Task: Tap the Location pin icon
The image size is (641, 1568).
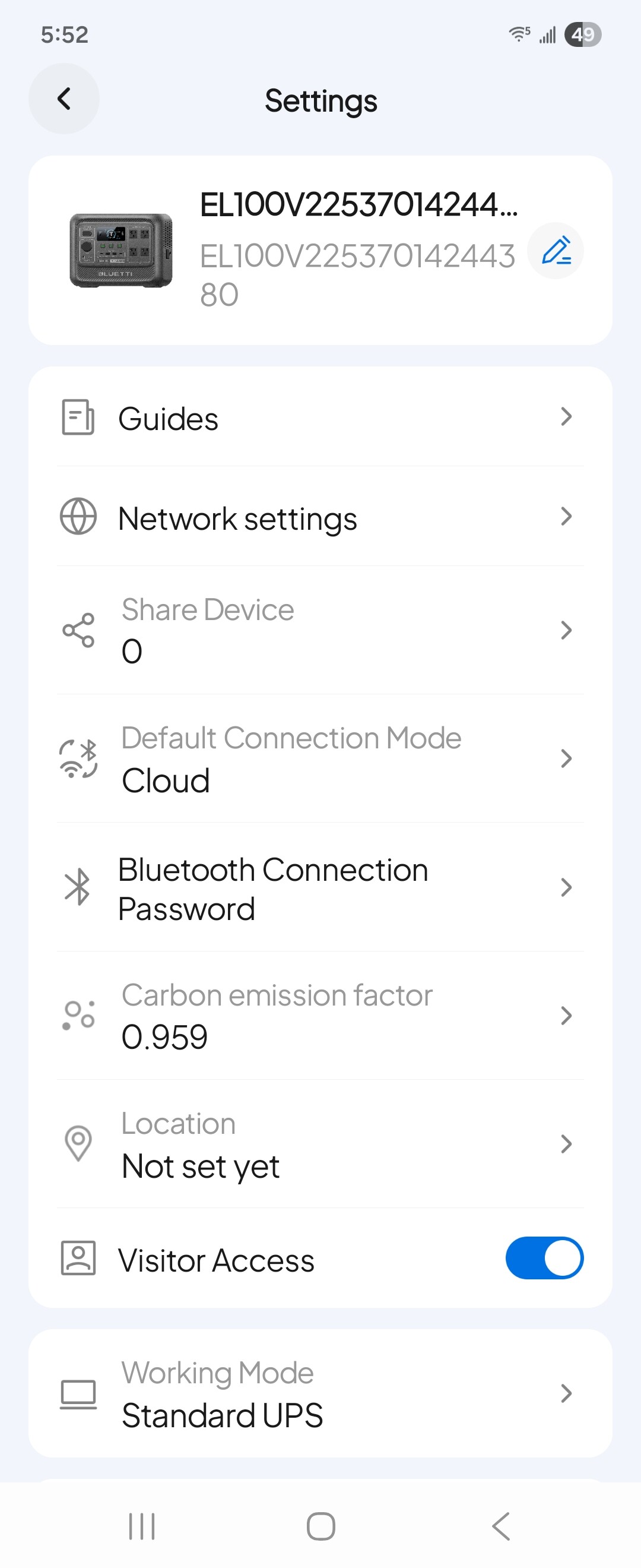Action: click(78, 1144)
